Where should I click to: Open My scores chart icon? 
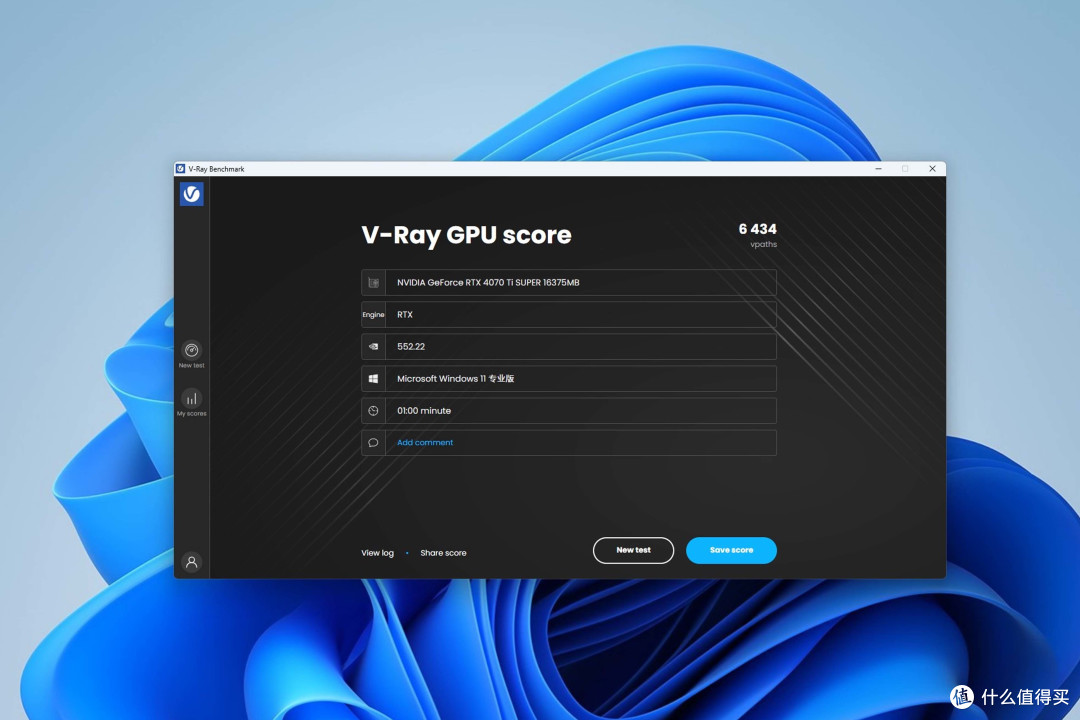pos(191,398)
